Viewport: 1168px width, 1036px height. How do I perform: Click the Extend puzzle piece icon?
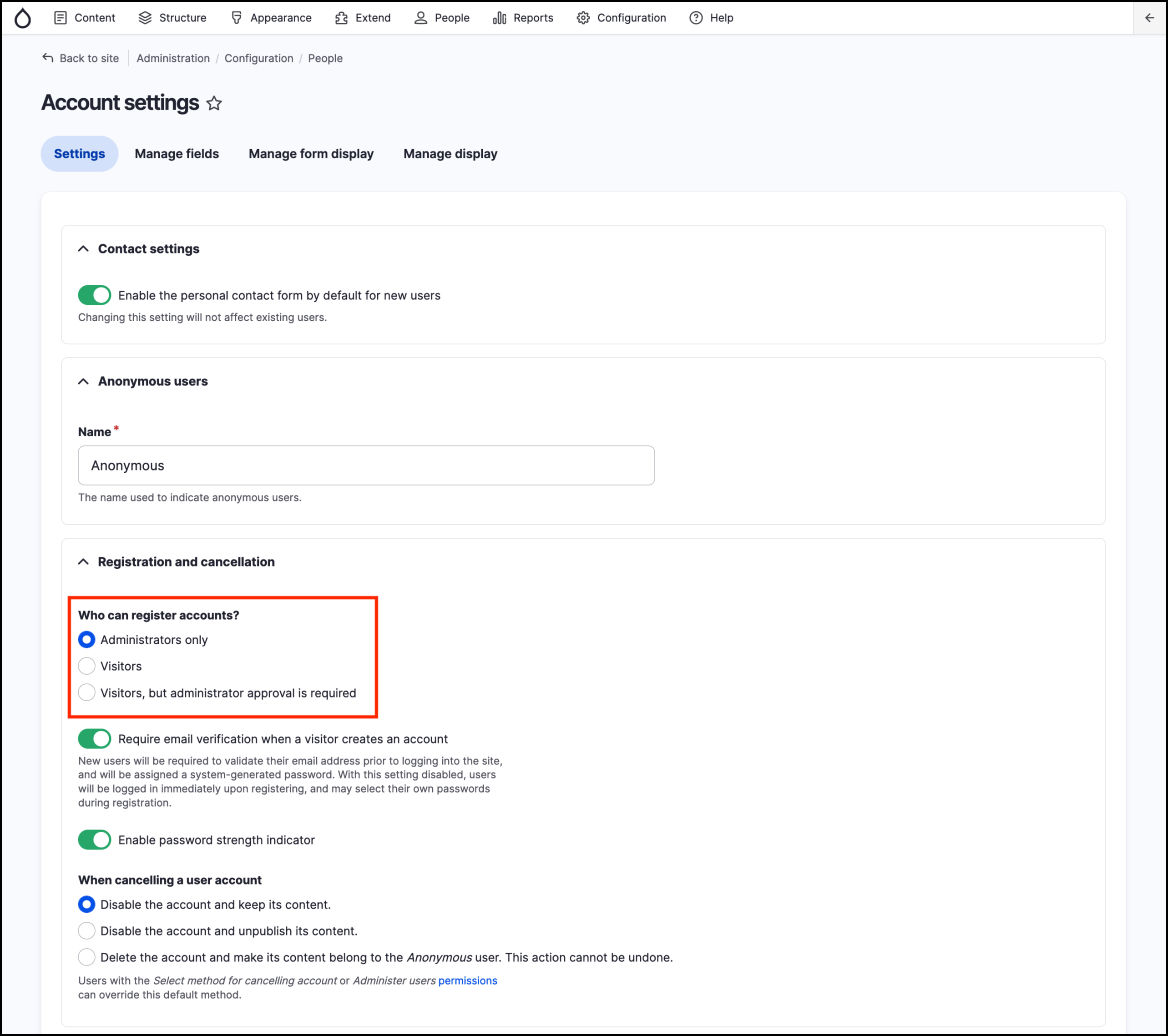click(341, 18)
